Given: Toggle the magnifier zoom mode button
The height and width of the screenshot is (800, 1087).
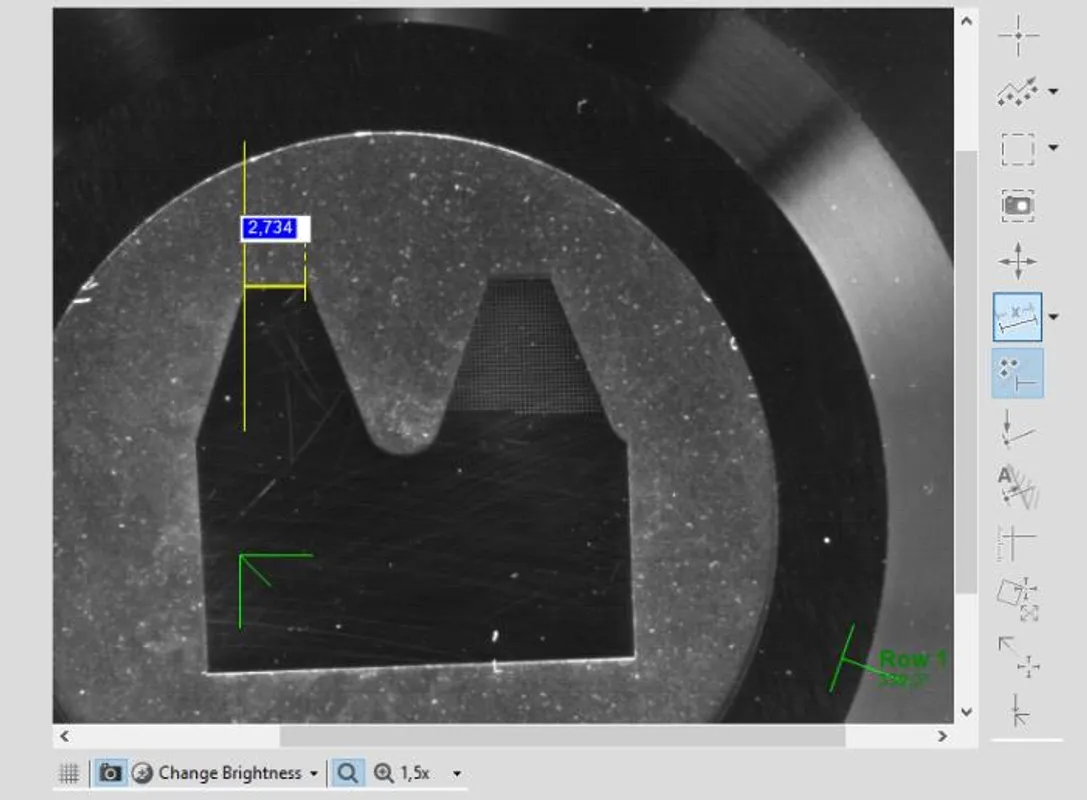Looking at the screenshot, I should [x=347, y=773].
